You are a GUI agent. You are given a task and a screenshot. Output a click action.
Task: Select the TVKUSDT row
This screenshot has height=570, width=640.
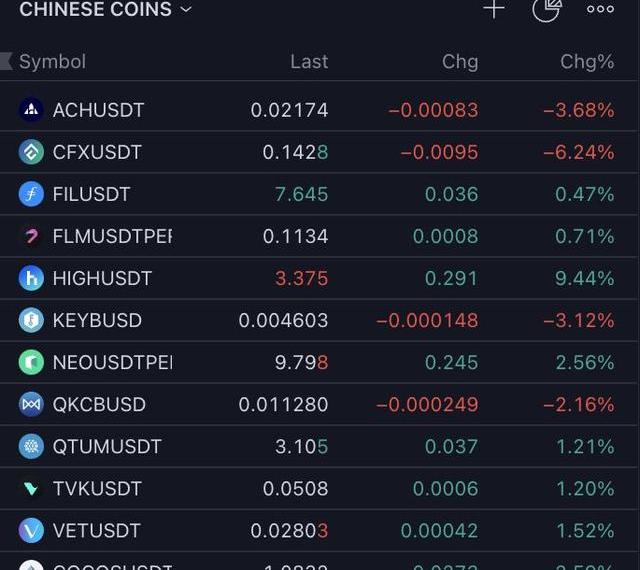319,488
